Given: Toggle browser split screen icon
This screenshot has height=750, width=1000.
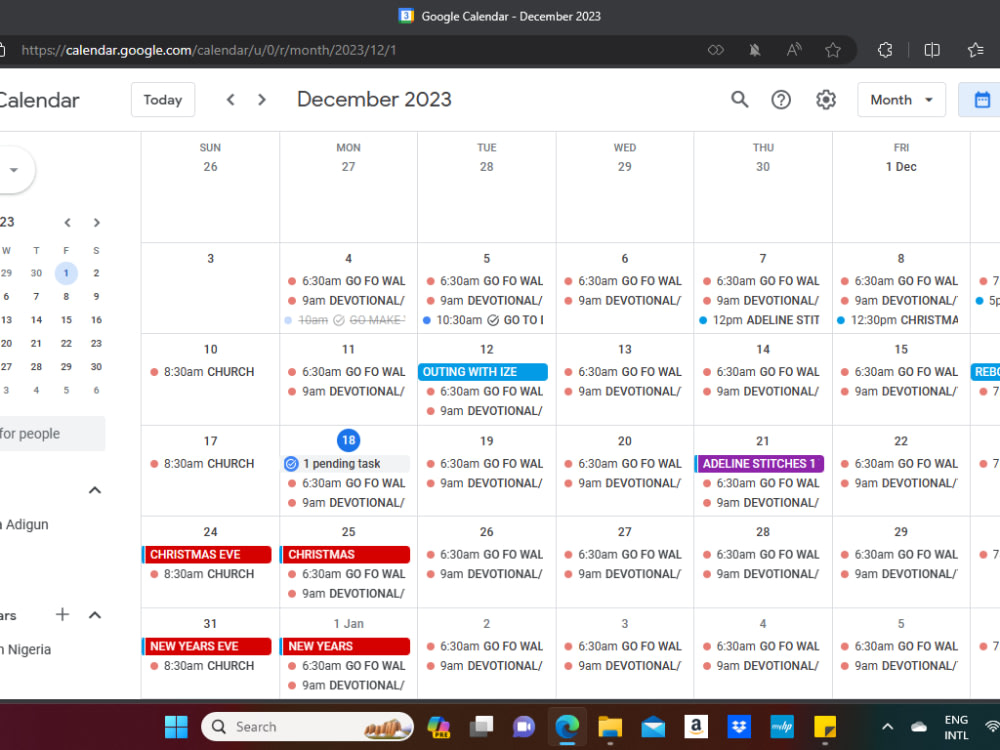Looking at the screenshot, I should (932, 50).
